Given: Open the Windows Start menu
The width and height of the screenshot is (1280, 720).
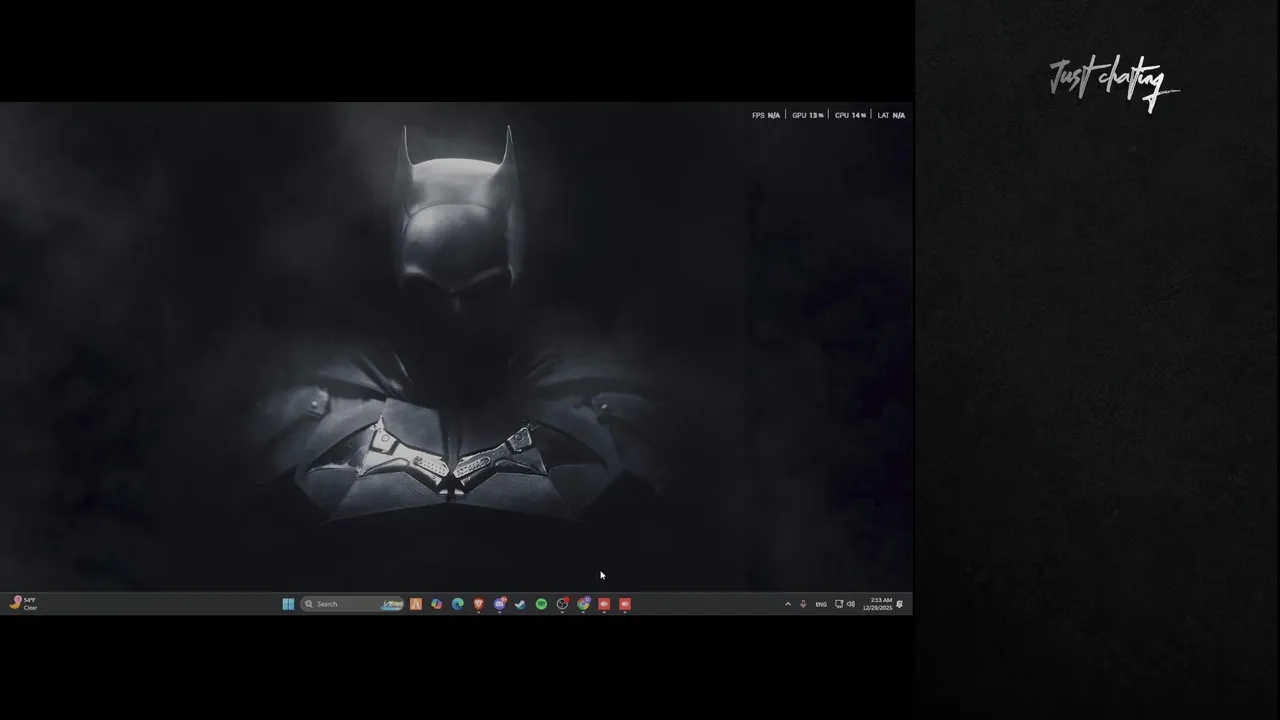Looking at the screenshot, I should [288, 604].
